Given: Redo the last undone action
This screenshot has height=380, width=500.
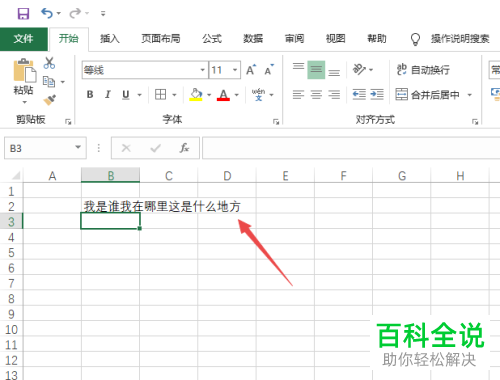Looking at the screenshot, I should coord(75,13).
